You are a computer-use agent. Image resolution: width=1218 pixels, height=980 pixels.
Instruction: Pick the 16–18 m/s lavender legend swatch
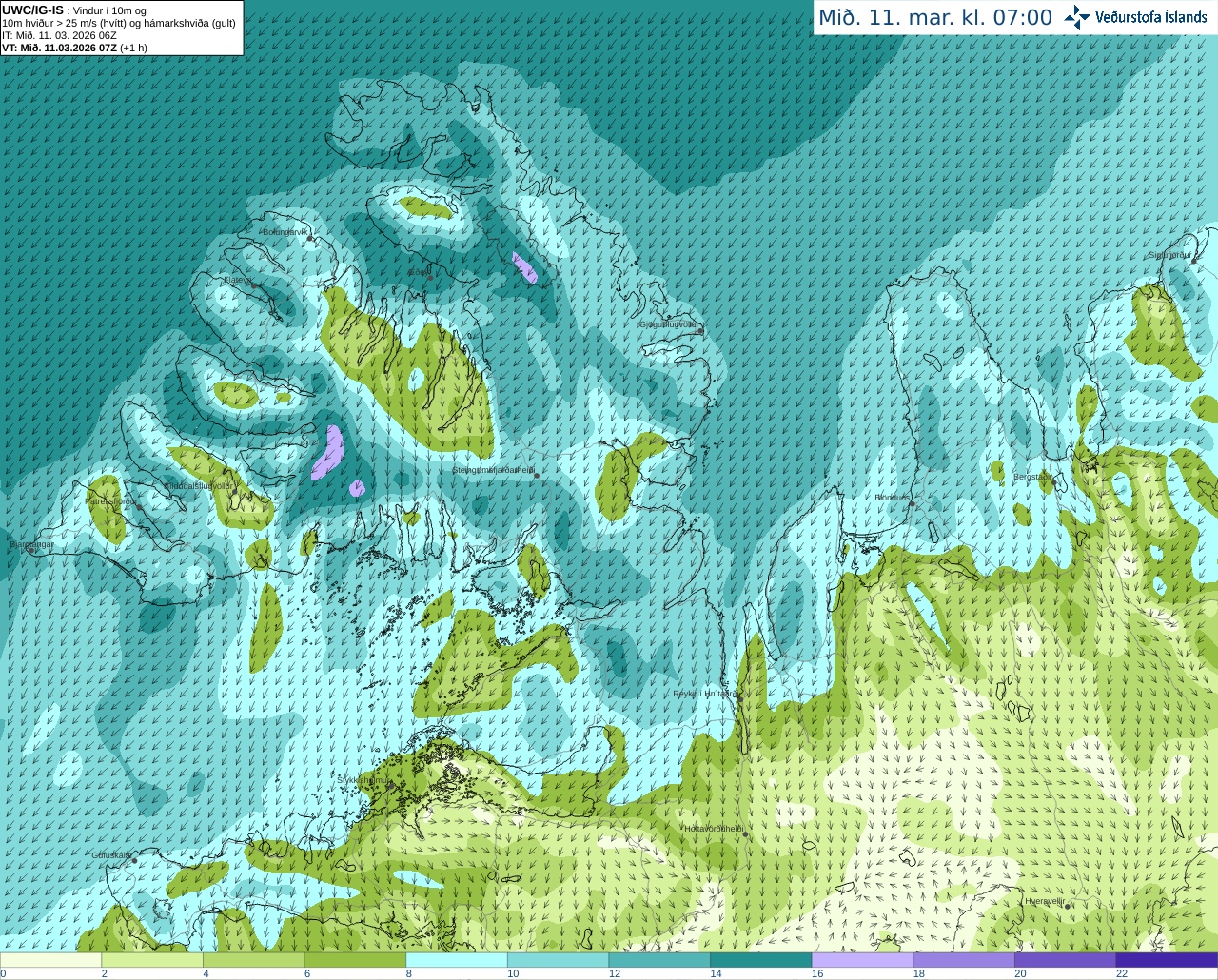point(862,960)
